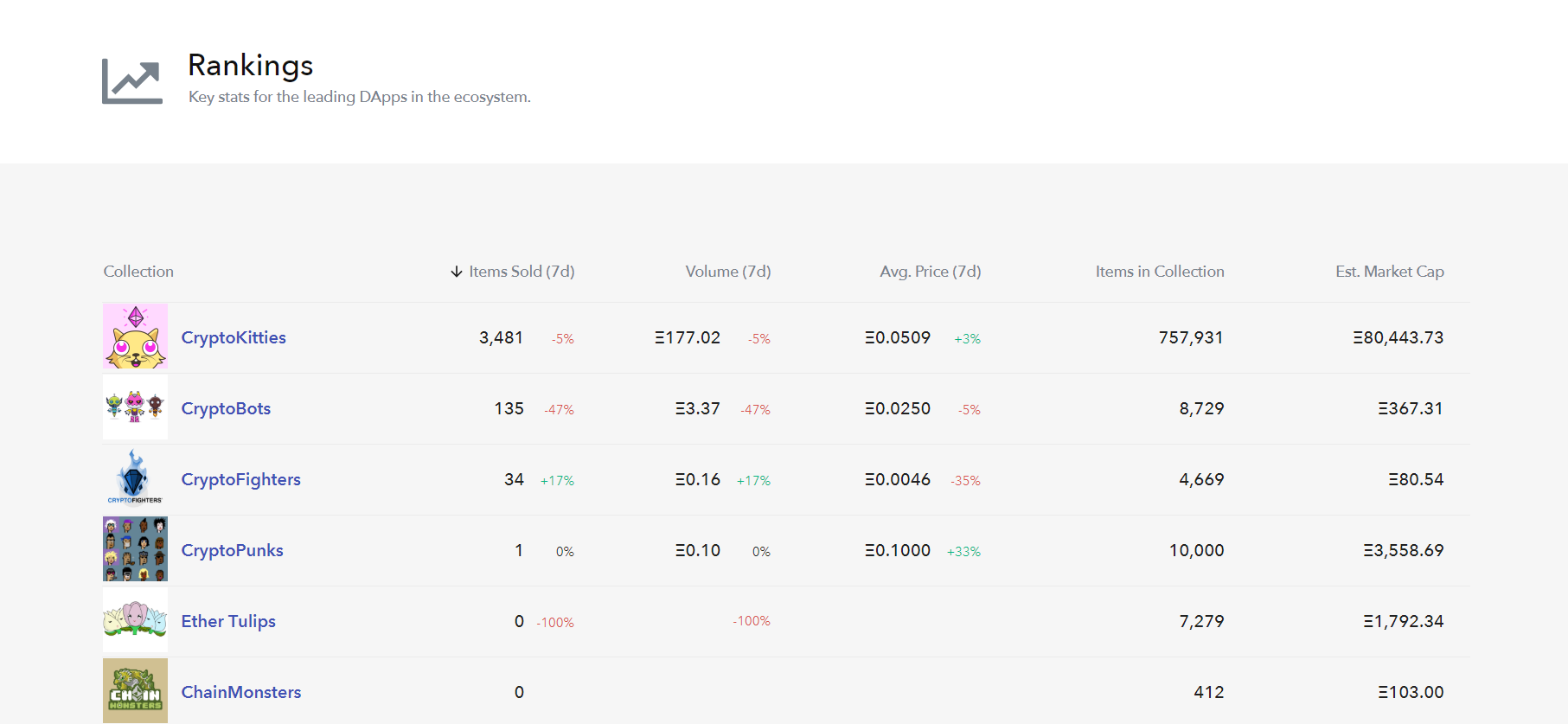
Task: Click the Rankings page heading
Action: [x=251, y=66]
